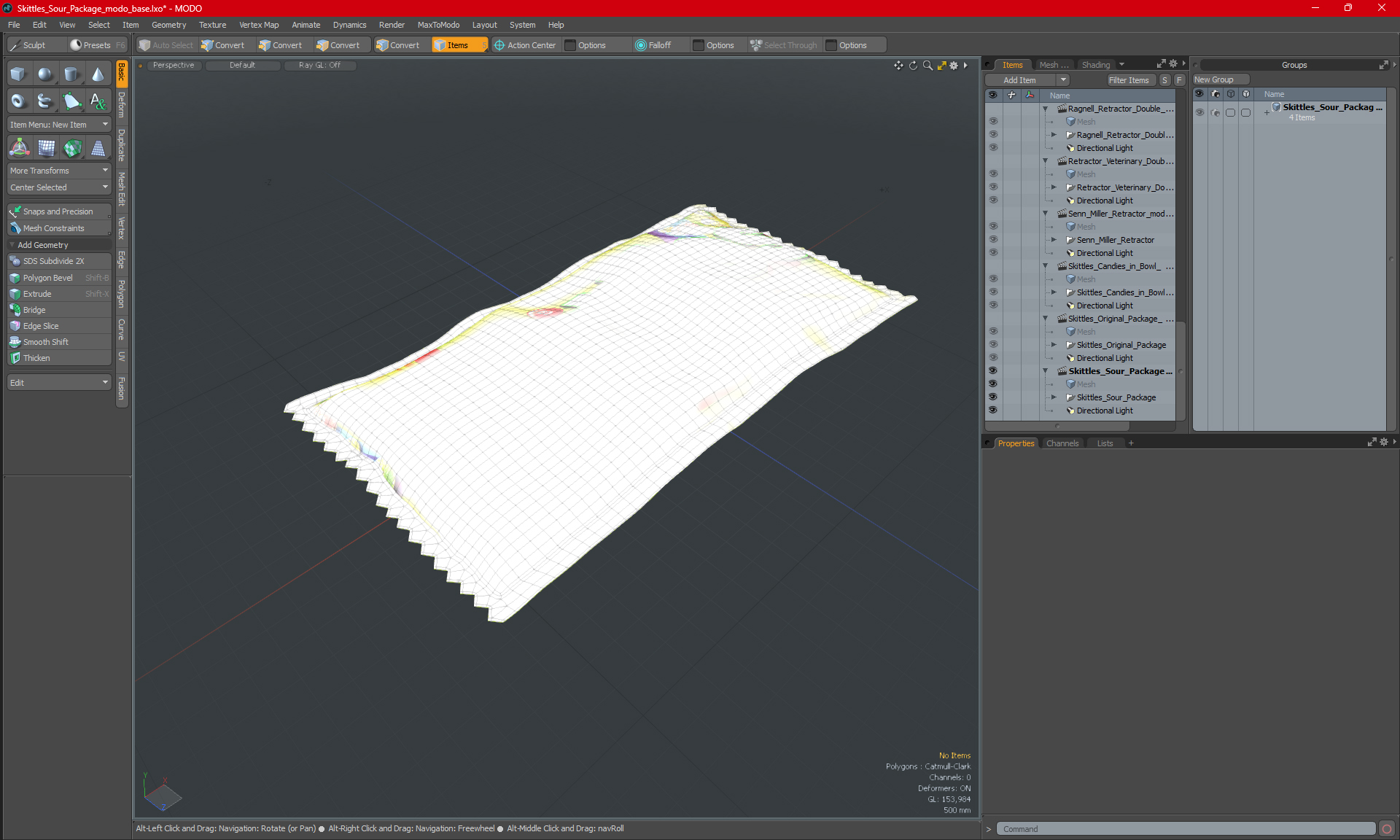The image size is (1400, 840).
Task: Select the sphere primitive tool
Action: coord(44,74)
